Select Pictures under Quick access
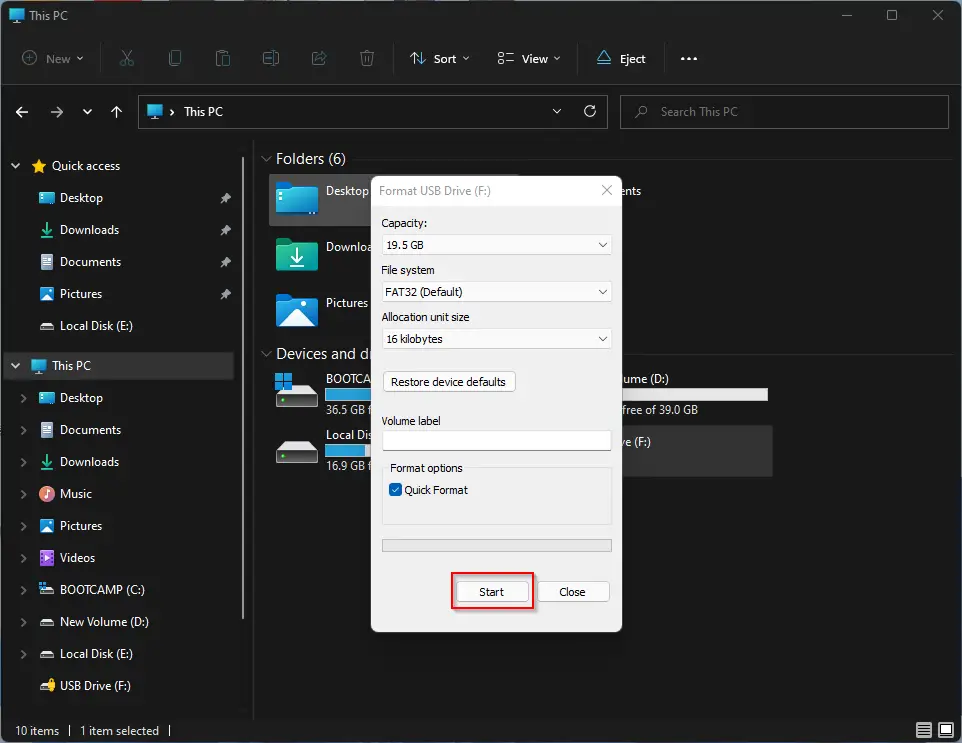The width and height of the screenshot is (962, 743). (x=81, y=293)
